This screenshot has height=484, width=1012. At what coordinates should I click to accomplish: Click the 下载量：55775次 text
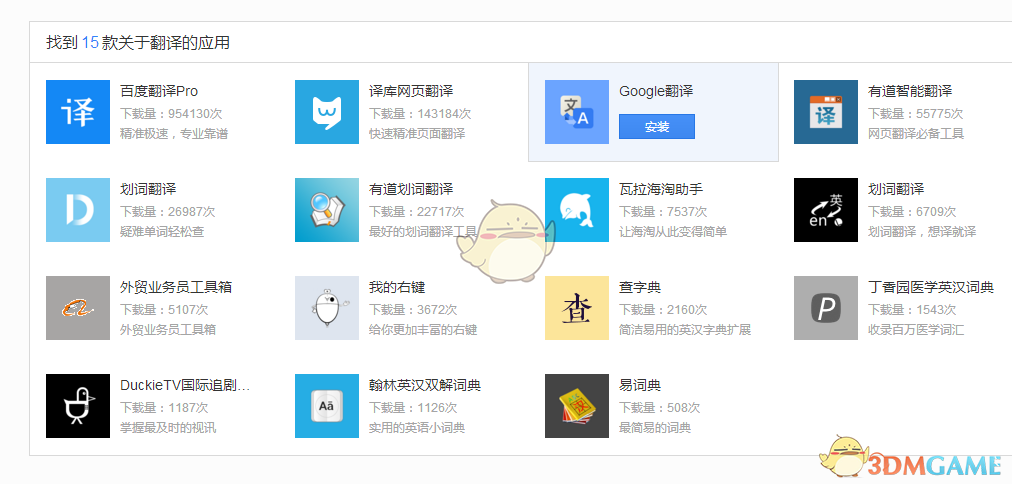pos(915,114)
